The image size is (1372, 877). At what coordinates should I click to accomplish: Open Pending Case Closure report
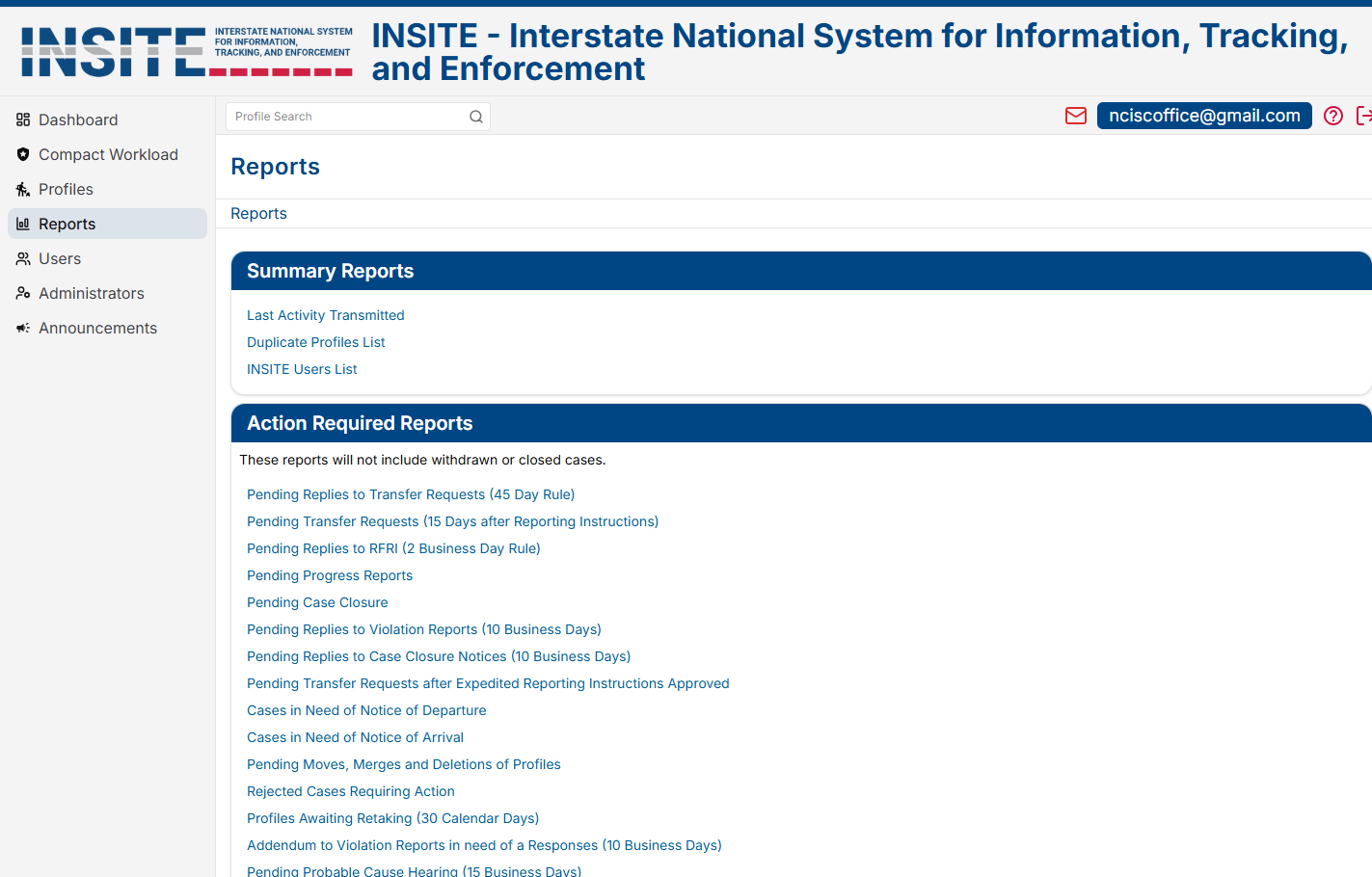(x=317, y=602)
